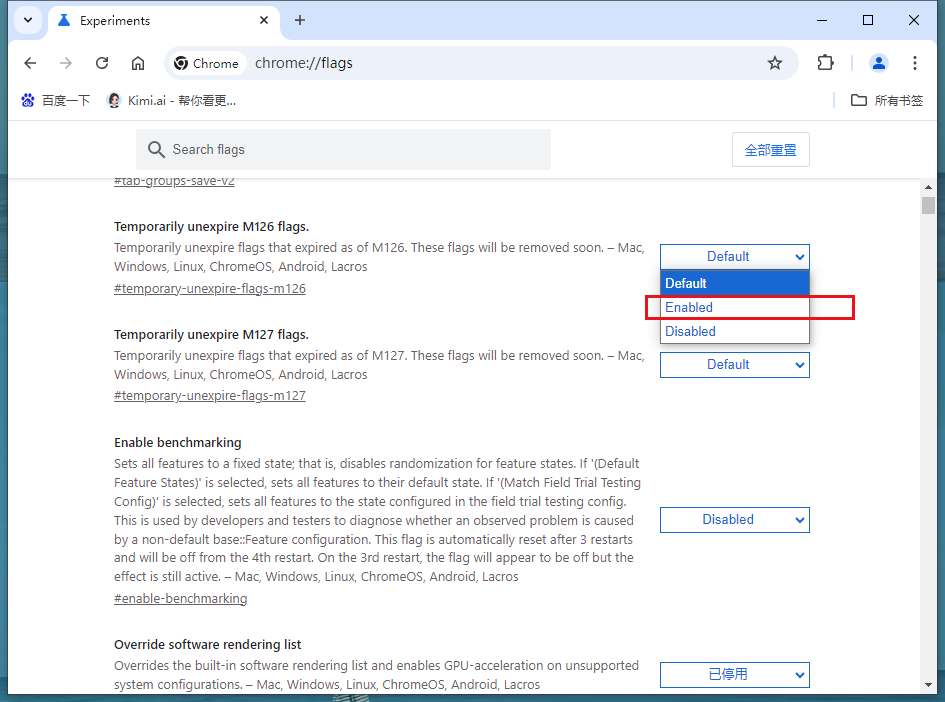Focus the Search flags field
Screen dimensions: 945x702
tap(343, 149)
